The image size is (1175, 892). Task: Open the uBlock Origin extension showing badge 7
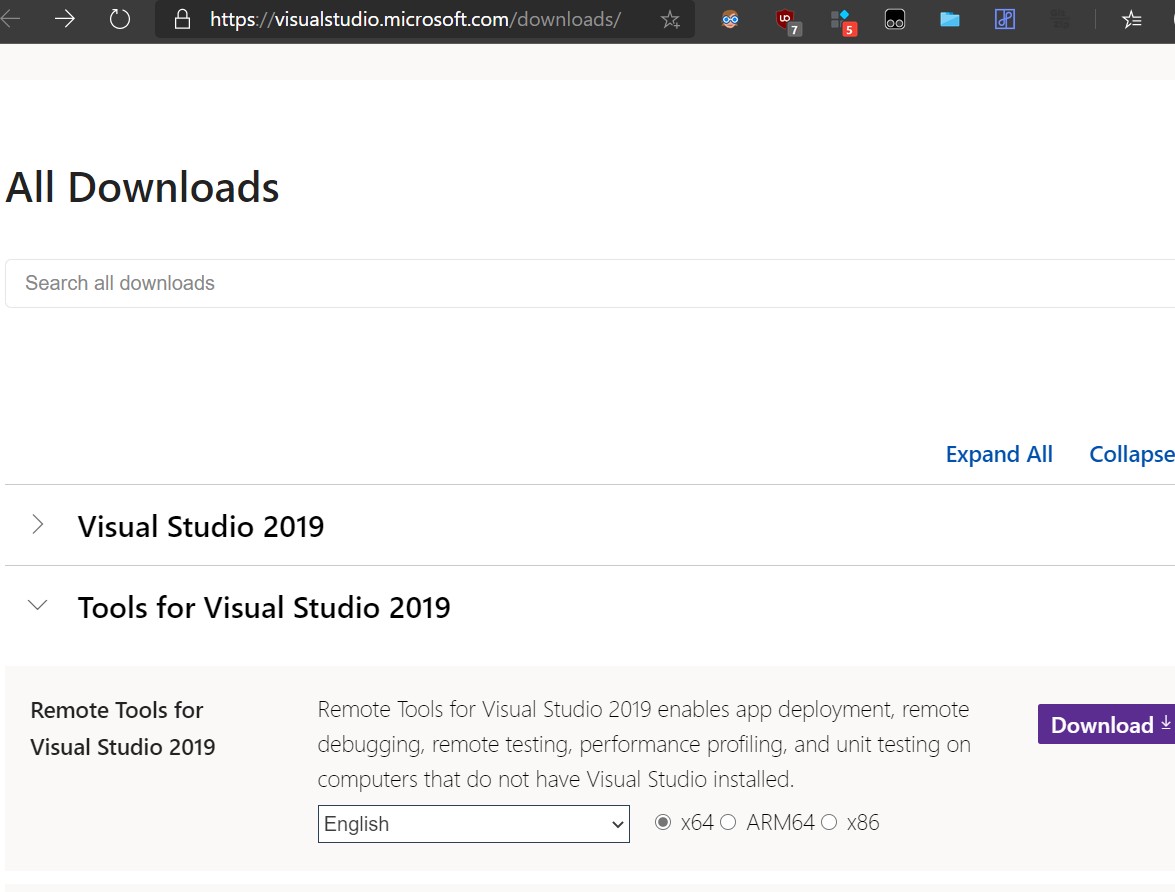click(x=788, y=21)
